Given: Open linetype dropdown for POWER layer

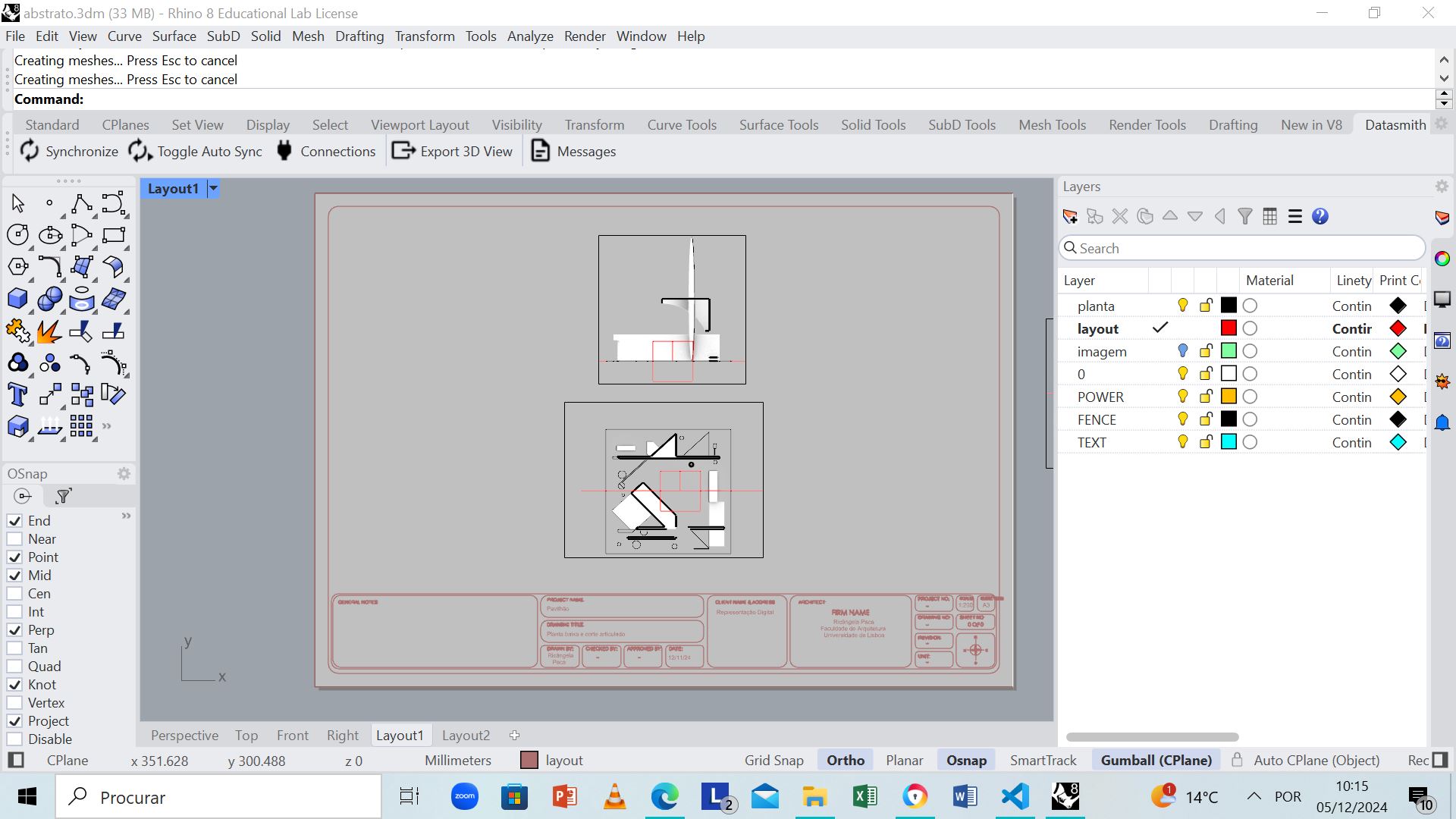Looking at the screenshot, I should pos(1351,397).
